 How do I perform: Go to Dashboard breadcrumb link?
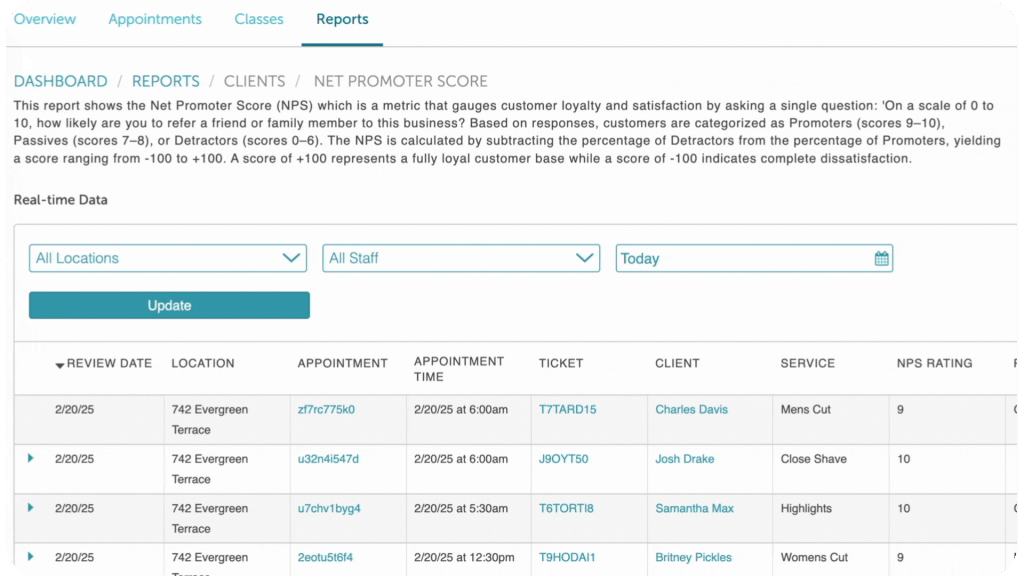tap(61, 81)
